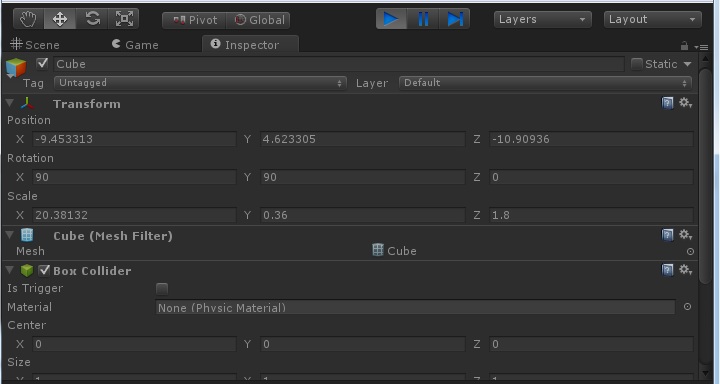720x384 pixels.
Task: Step one frame forward
Action: [x=455, y=19]
